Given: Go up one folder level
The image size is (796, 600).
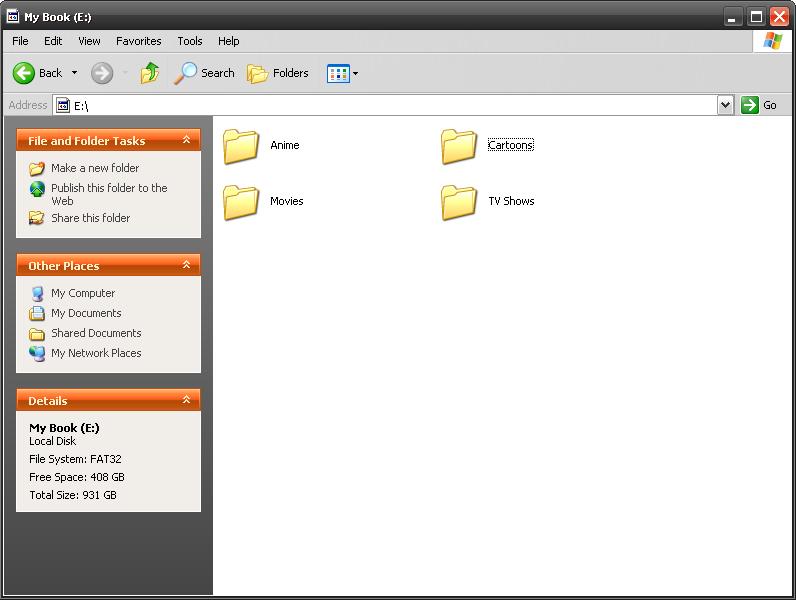Looking at the screenshot, I should [x=150, y=73].
